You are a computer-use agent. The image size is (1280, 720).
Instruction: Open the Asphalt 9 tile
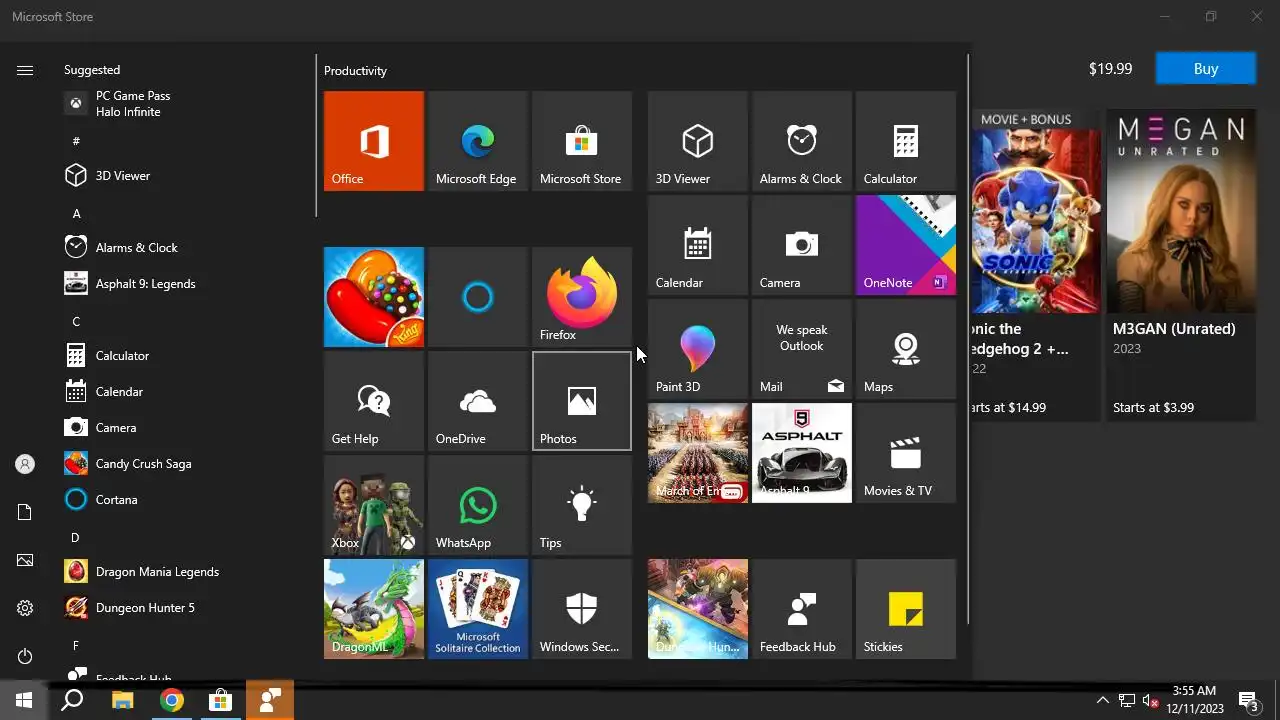802,453
